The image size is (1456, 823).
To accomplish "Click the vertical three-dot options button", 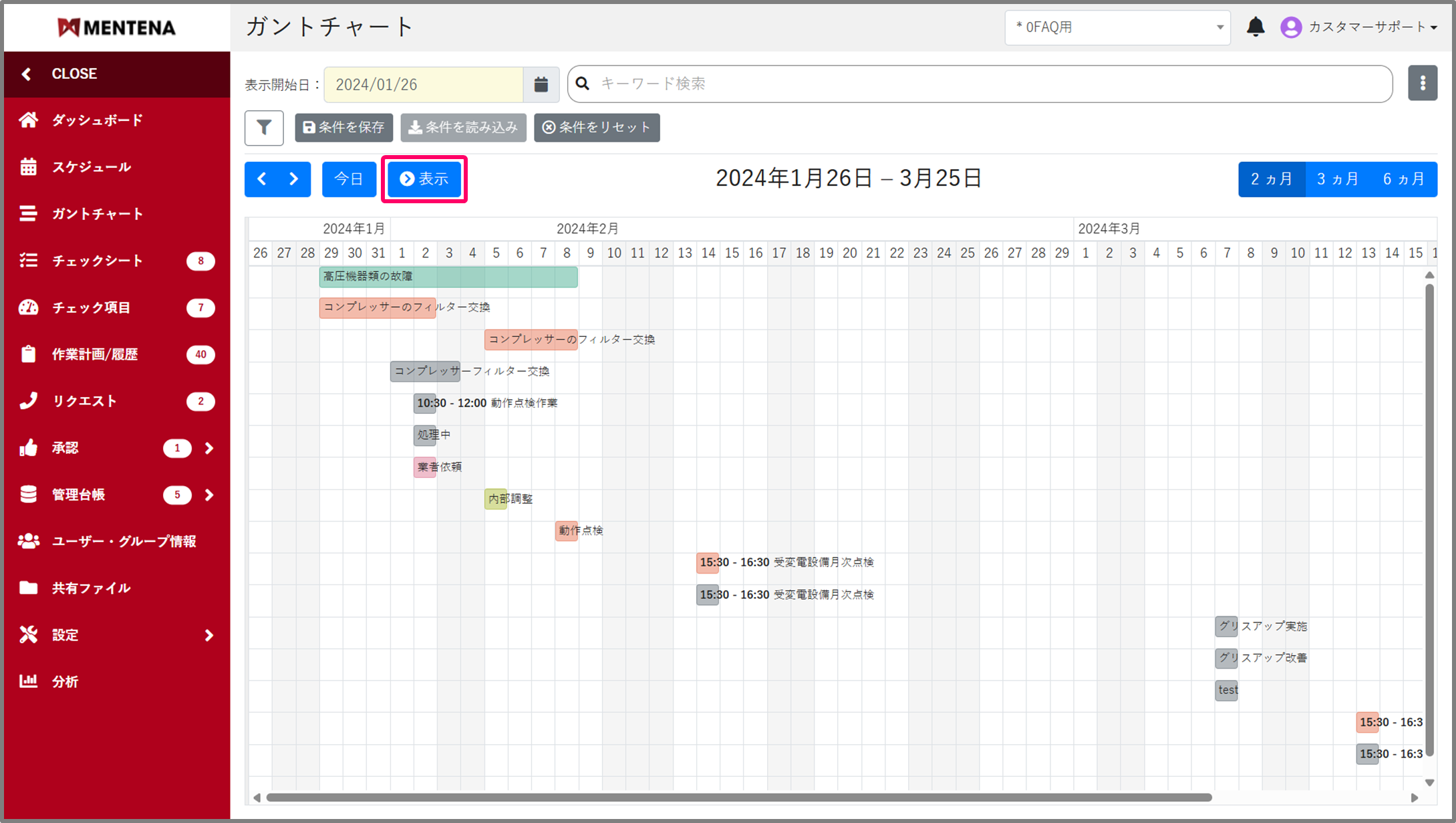I will tap(1422, 84).
